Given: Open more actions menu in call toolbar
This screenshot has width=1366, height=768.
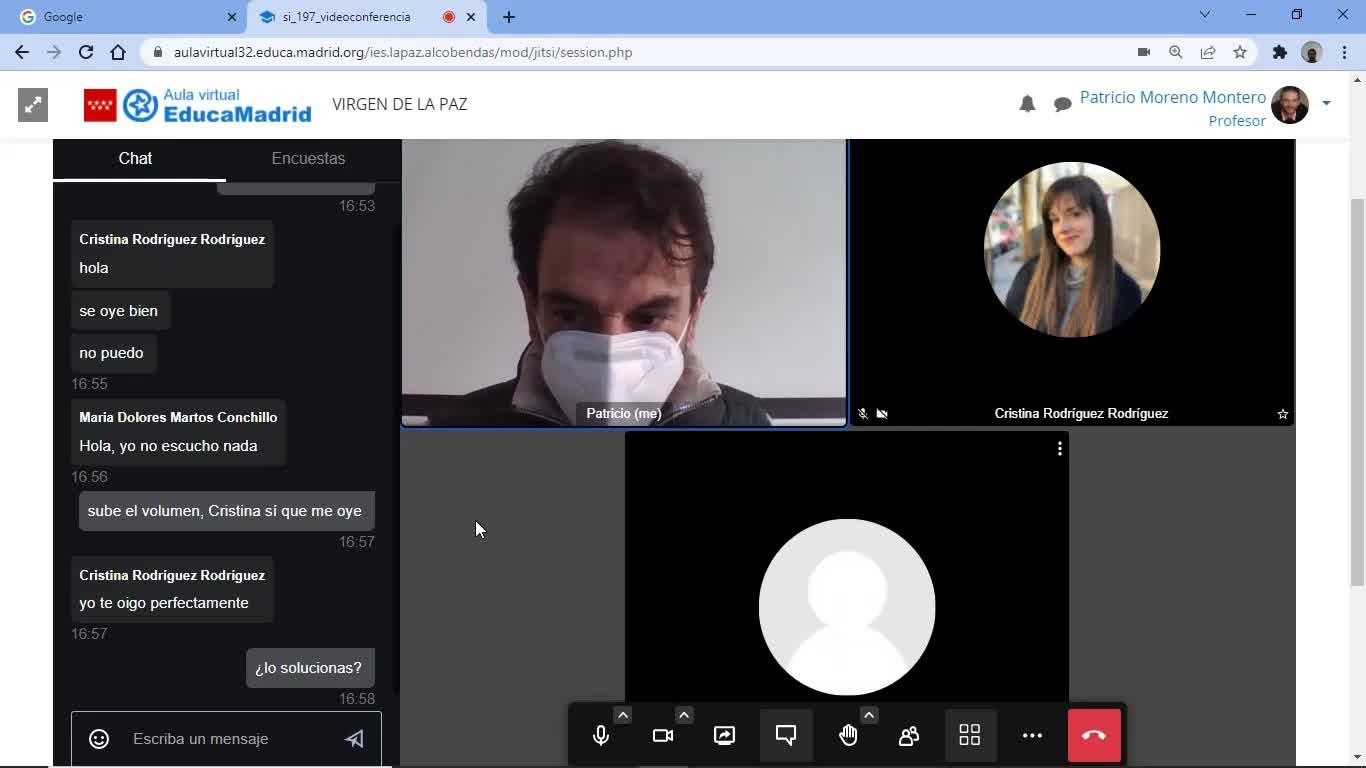Looking at the screenshot, I should point(1032,736).
